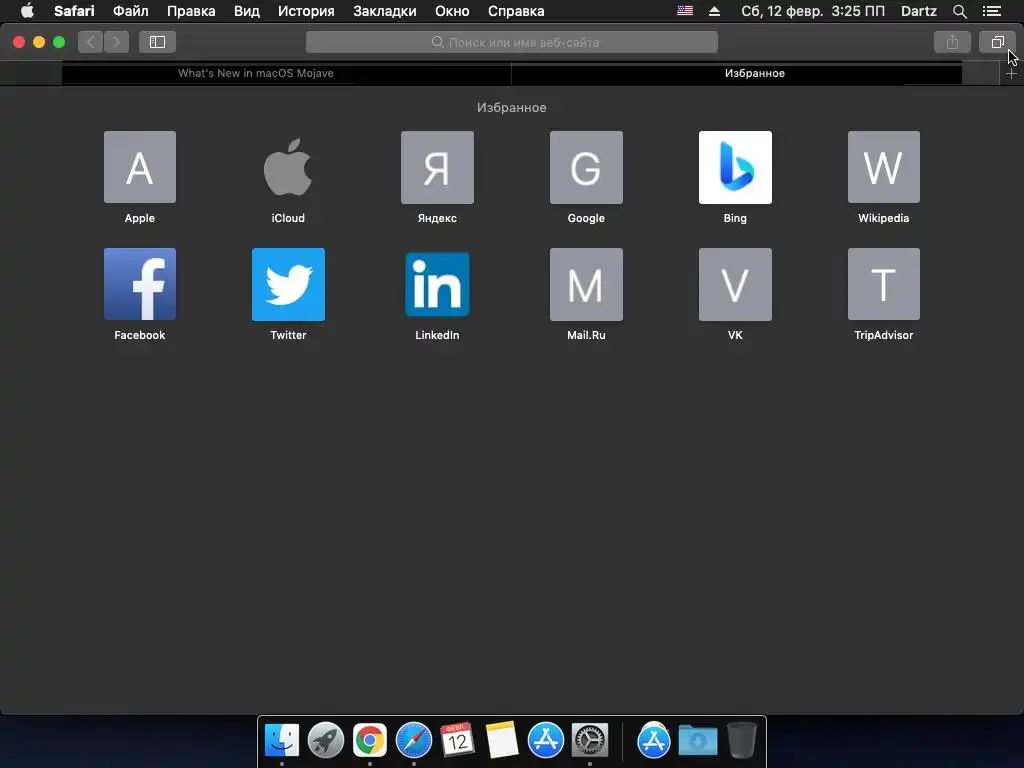Select the Избранное tab

coord(737,73)
